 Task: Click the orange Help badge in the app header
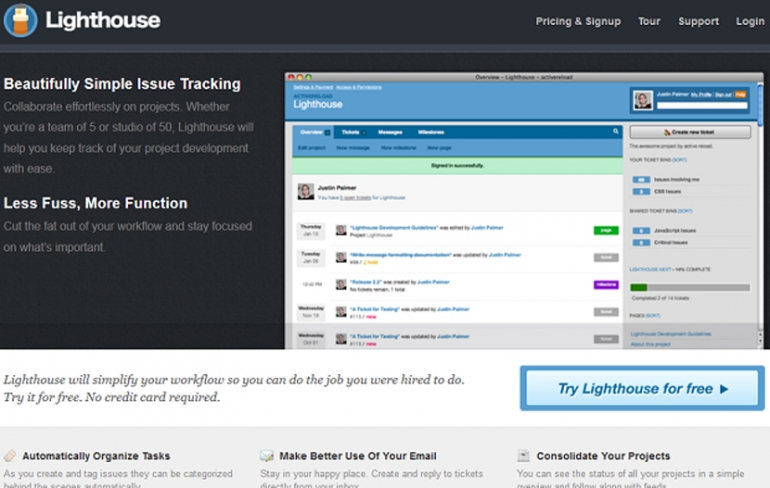(x=741, y=94)
